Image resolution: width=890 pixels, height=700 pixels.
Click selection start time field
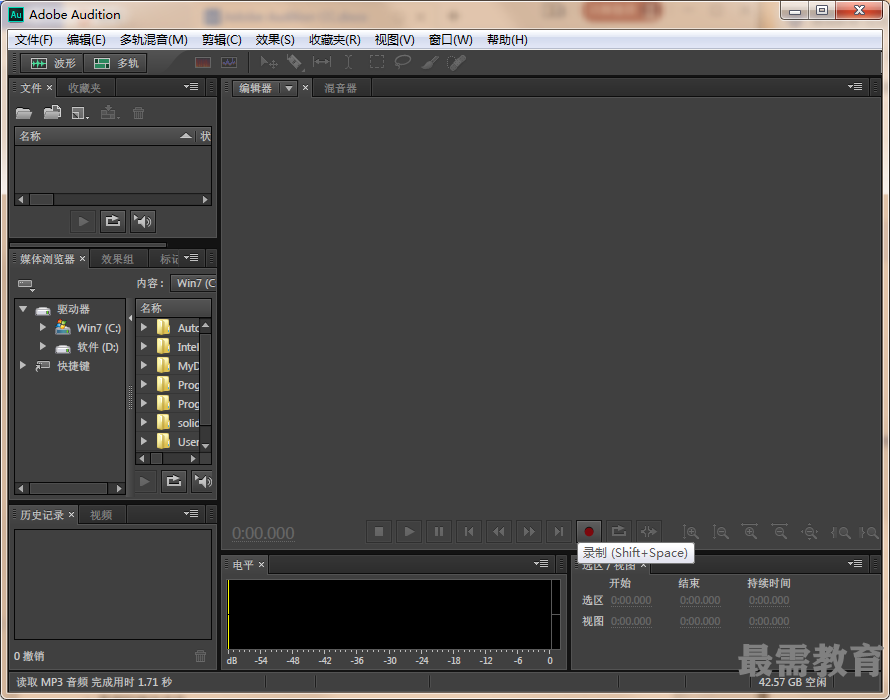click(631, 600)
